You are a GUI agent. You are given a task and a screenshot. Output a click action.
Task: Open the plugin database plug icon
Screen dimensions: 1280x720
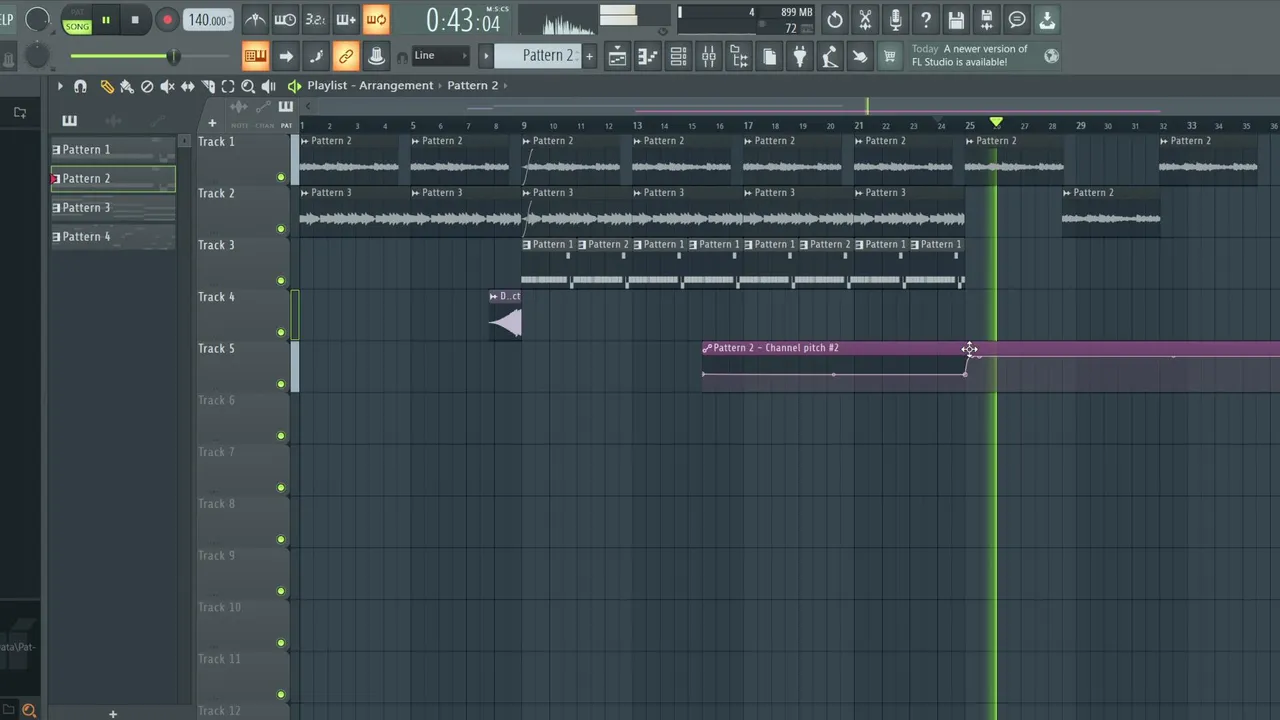799,57
